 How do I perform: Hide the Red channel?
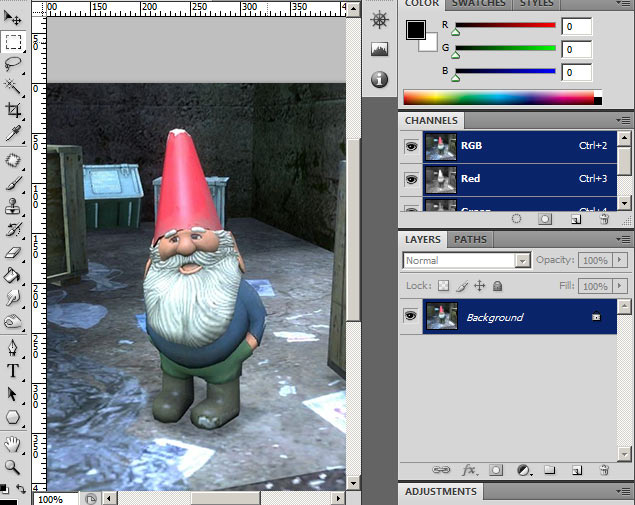pyautogui.click(x=411, y=179)
